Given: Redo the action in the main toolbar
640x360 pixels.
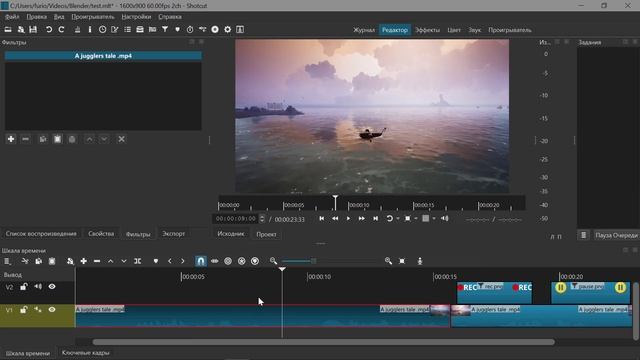Looking at the screenshot, I should (61, 29).
